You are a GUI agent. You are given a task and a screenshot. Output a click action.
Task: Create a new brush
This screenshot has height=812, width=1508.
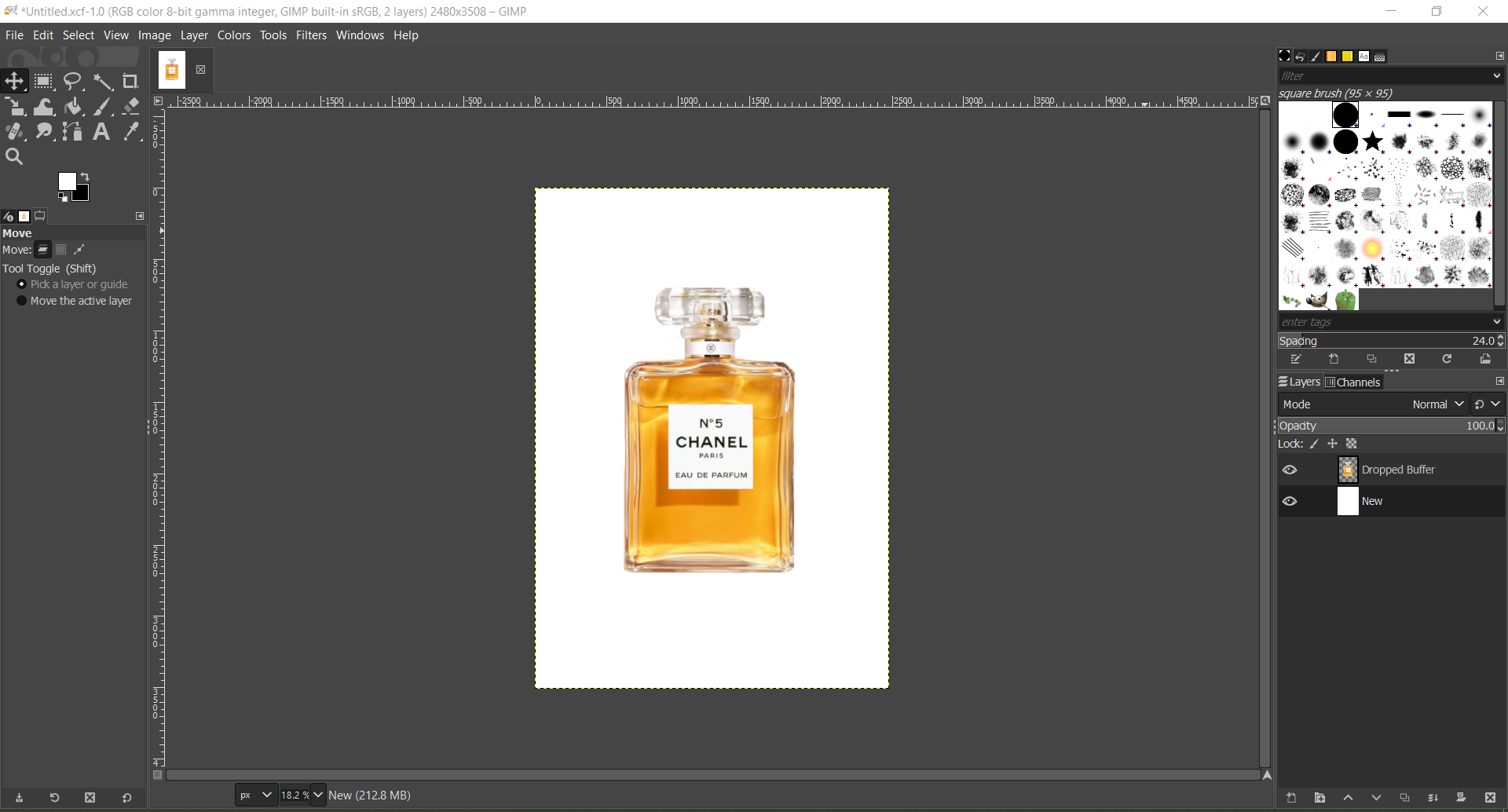click(1334, 360)
